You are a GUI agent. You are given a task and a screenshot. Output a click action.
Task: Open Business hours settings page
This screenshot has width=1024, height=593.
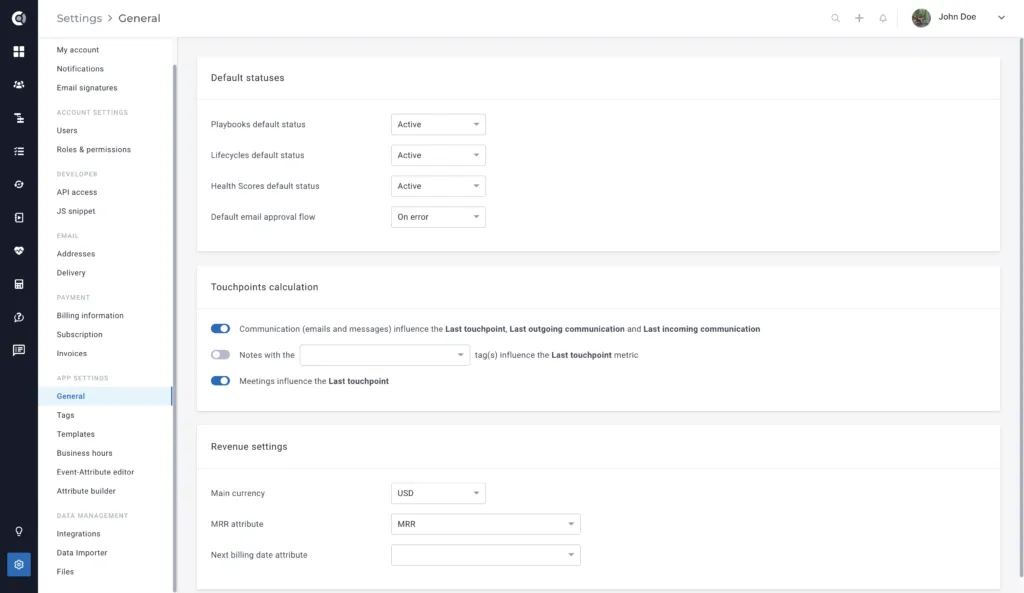tap(84, 453)
